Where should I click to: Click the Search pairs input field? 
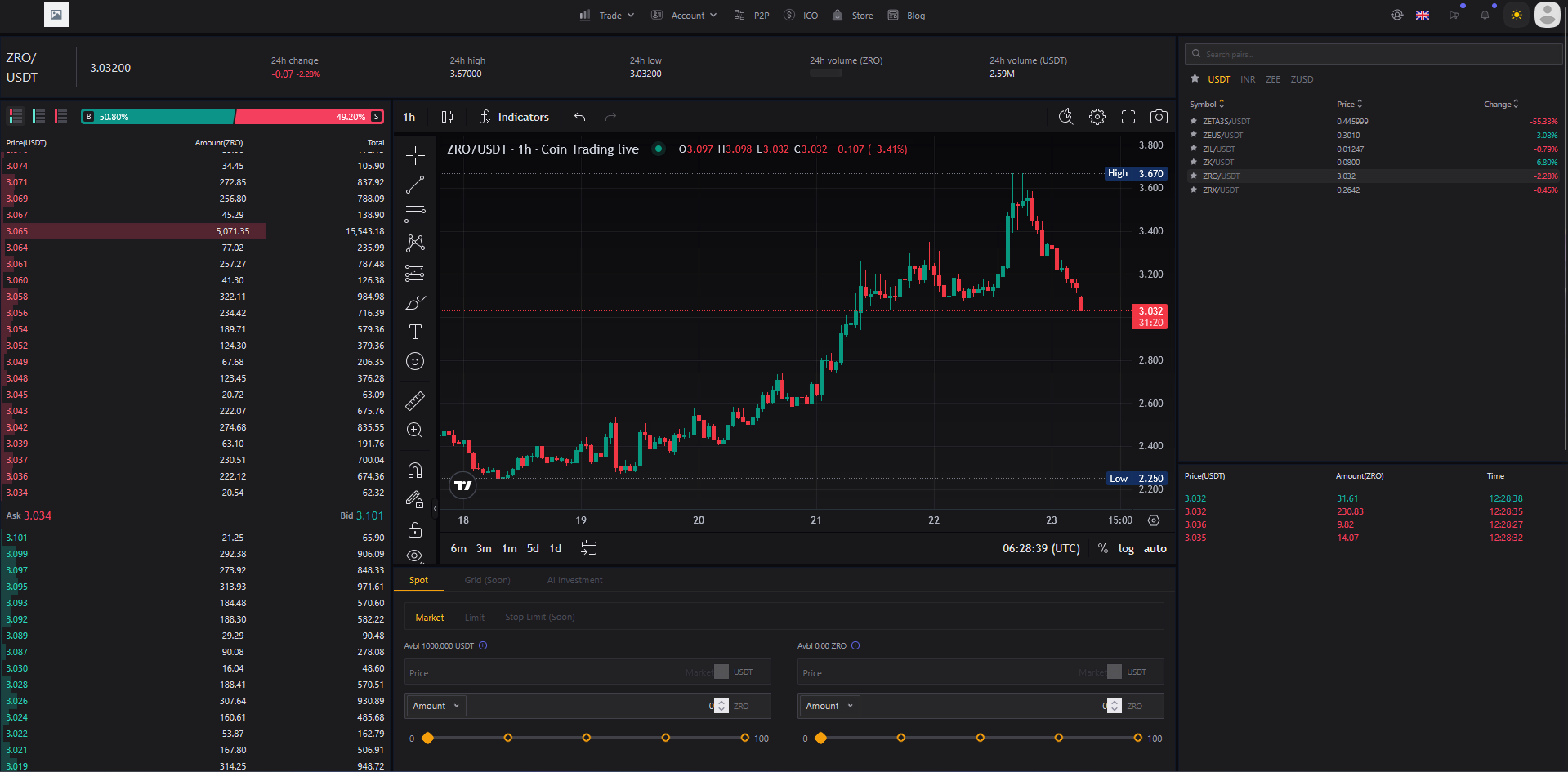pyautogui.click(x=1373, y=54)
